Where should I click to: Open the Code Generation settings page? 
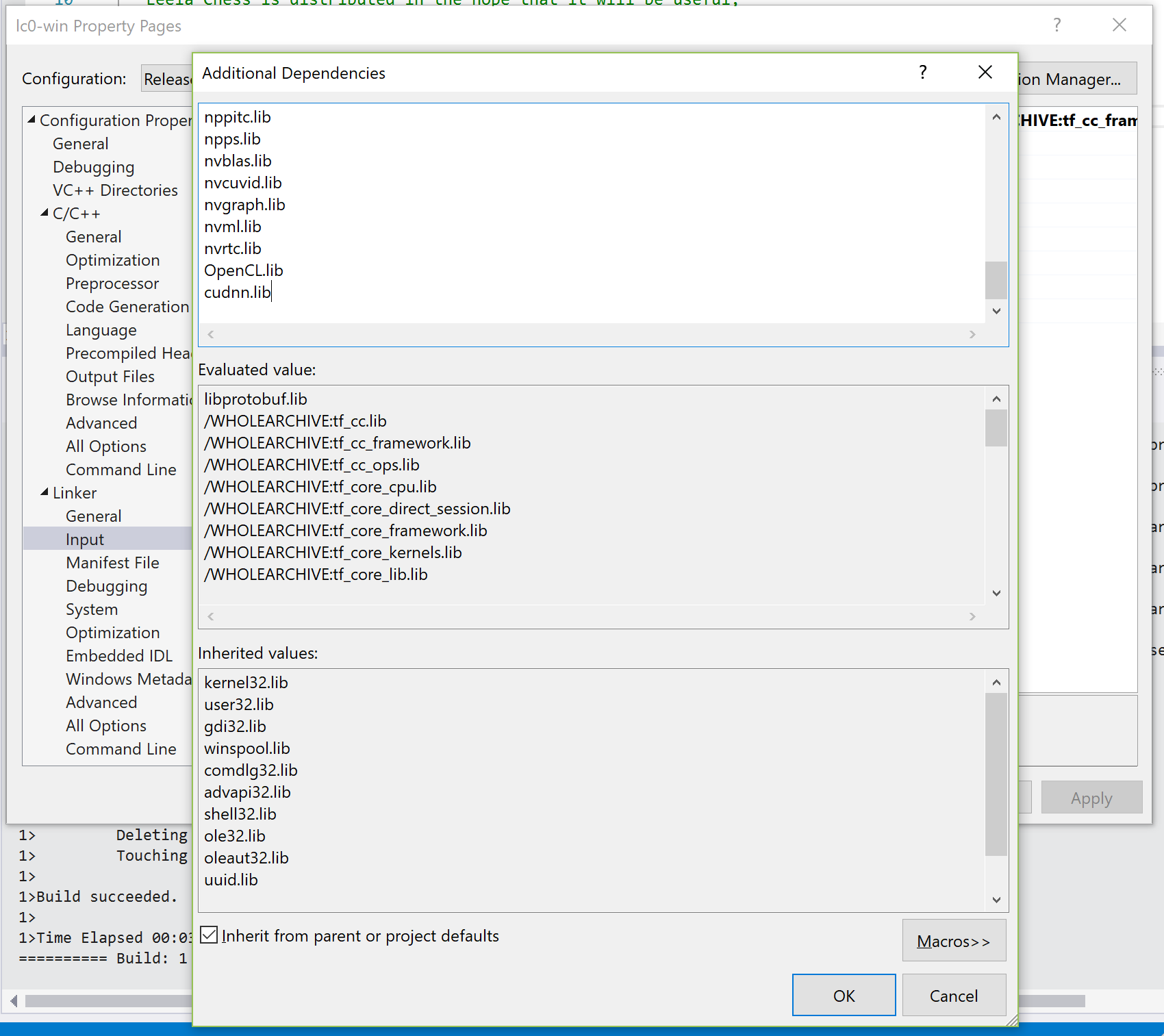click(x=127, y=306)
